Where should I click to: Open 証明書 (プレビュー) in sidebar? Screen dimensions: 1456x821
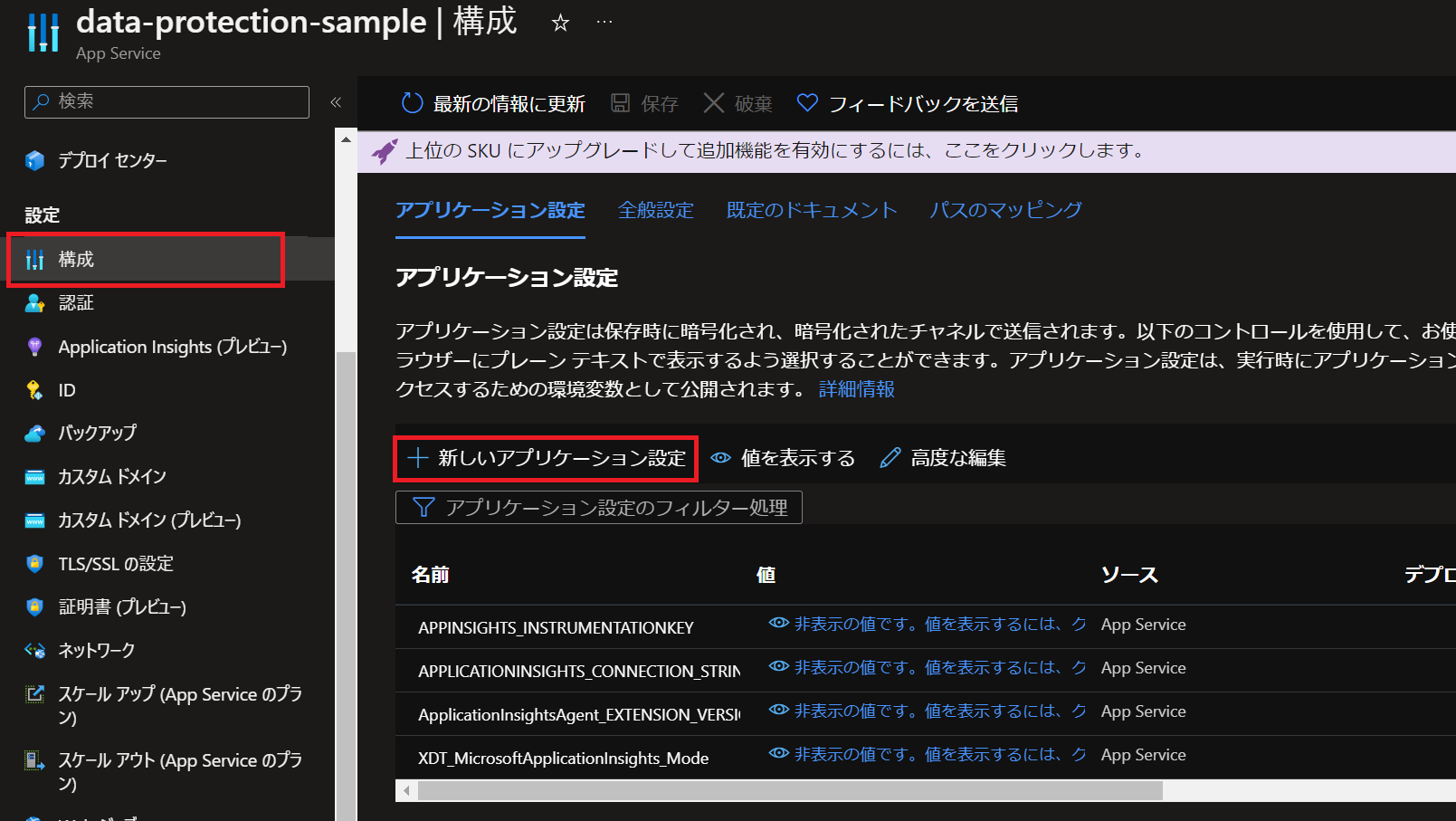coord(122,606)
